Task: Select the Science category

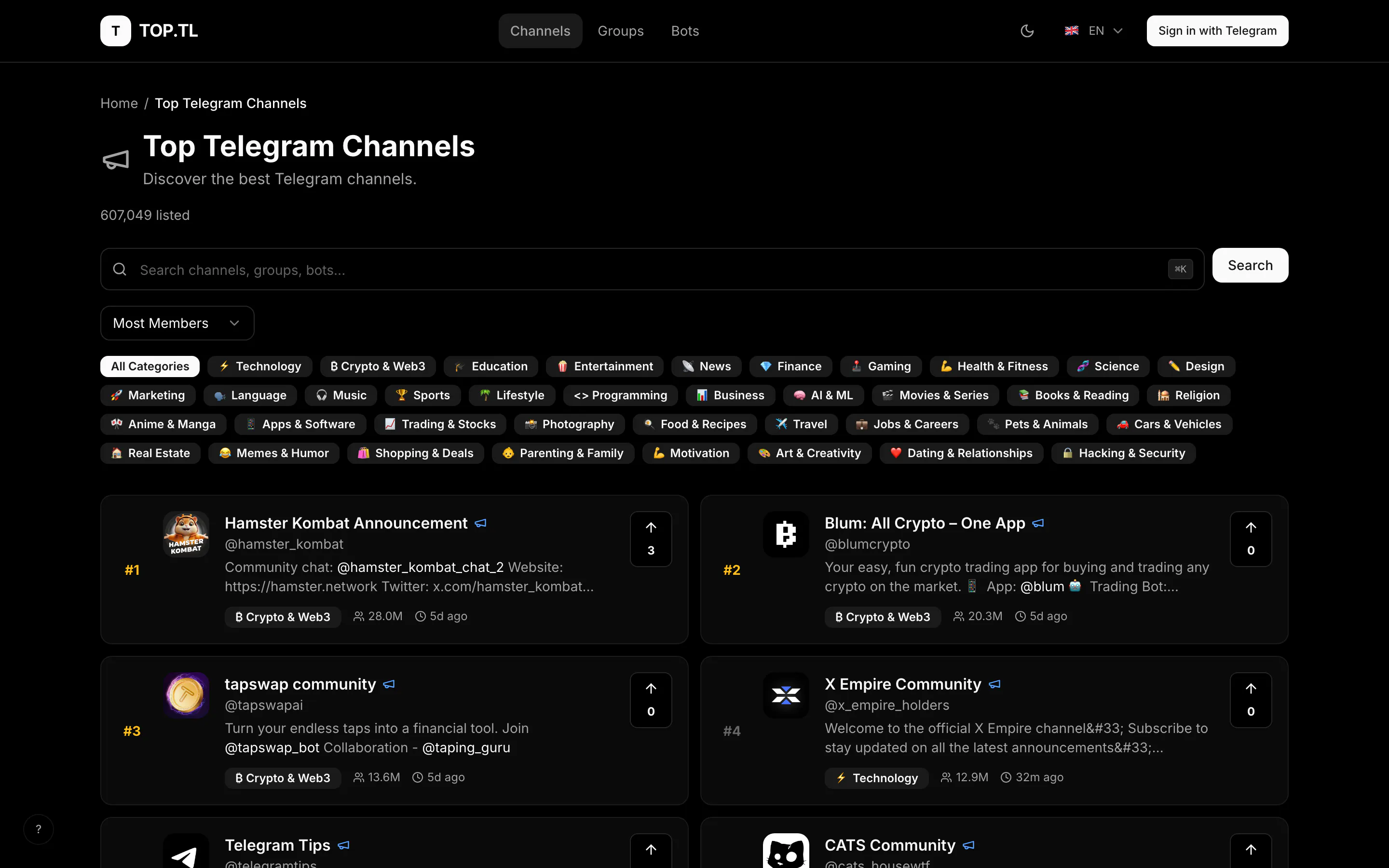Action: point(1108,366)
